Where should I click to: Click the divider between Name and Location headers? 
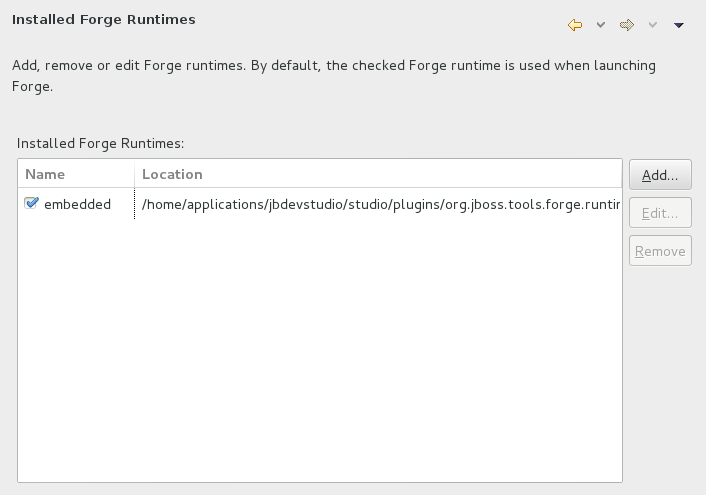(134, 174)
